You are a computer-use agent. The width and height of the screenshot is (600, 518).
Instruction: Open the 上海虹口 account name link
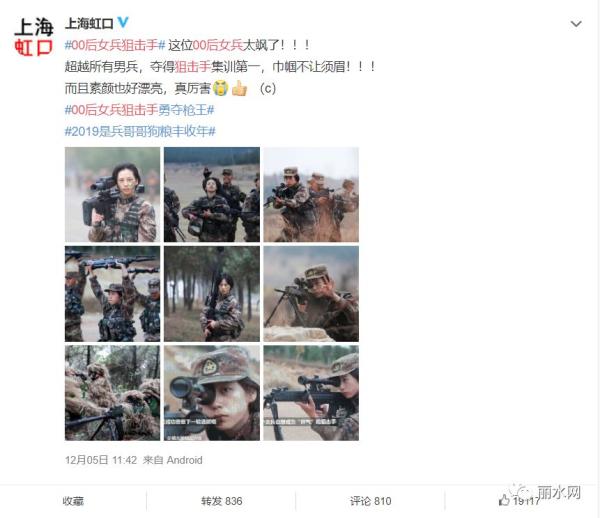click(89, 23)
